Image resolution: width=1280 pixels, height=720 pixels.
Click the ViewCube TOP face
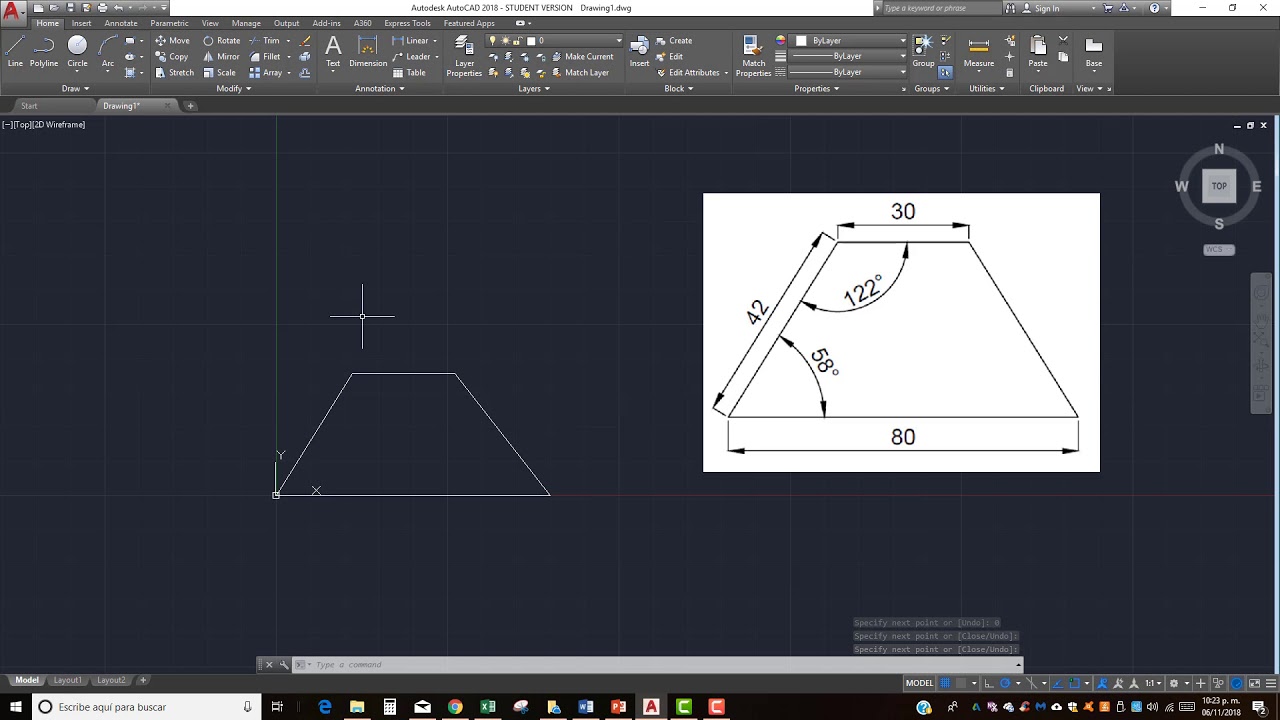tap(1219, 186)
